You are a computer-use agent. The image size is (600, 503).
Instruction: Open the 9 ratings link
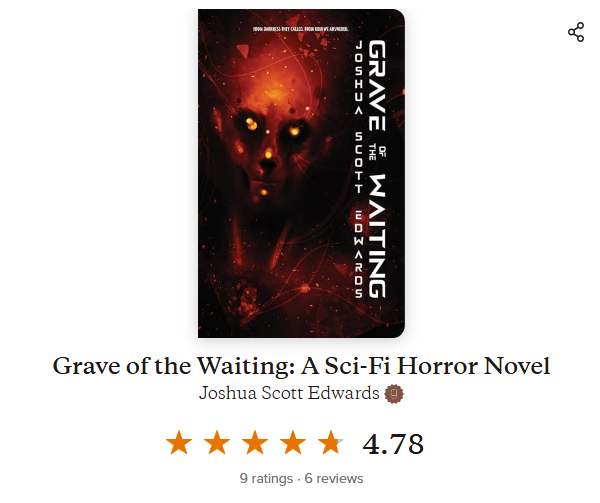(x=266, y=479)
